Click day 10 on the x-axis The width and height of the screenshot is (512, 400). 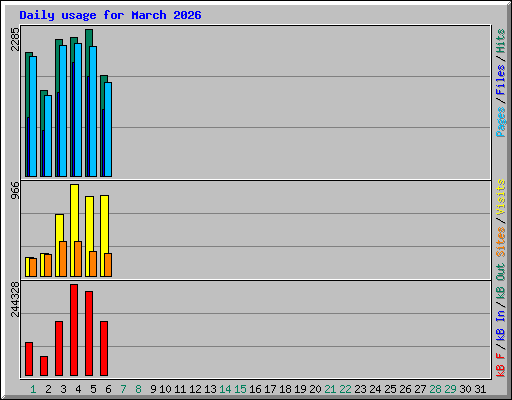[165, 389]
